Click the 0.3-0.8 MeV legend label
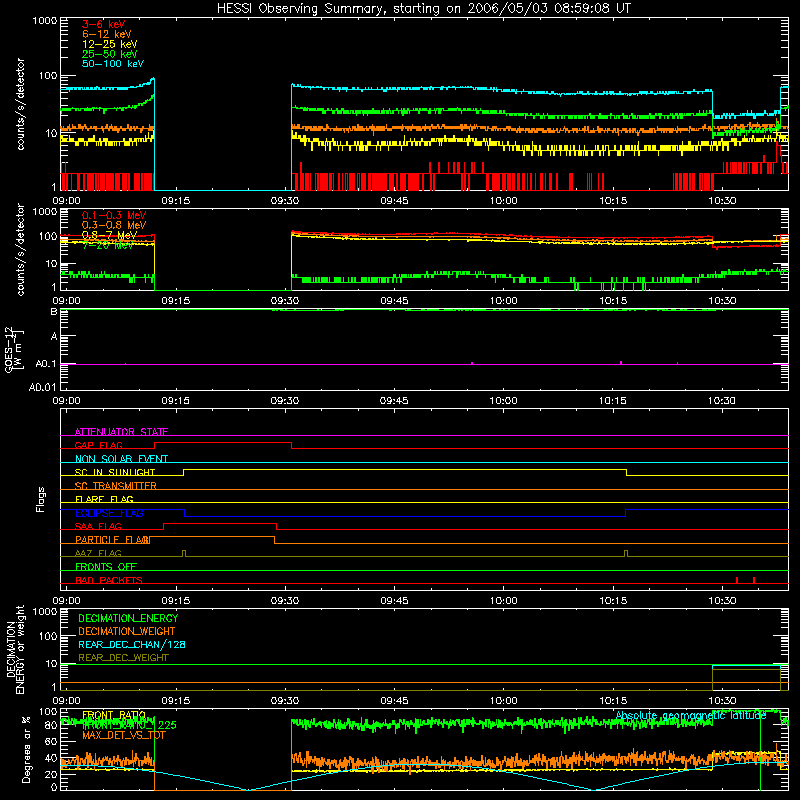 click(x=114, y=225)
